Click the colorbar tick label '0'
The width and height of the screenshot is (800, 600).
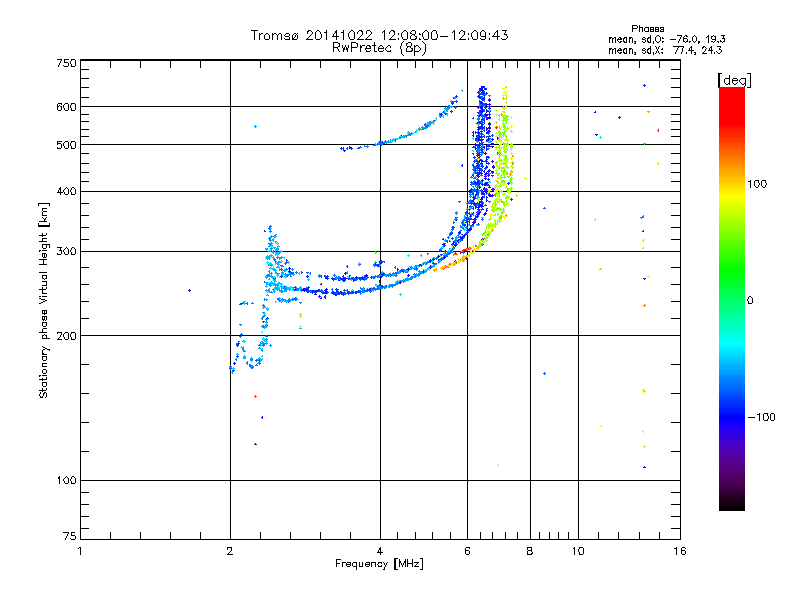750,301
